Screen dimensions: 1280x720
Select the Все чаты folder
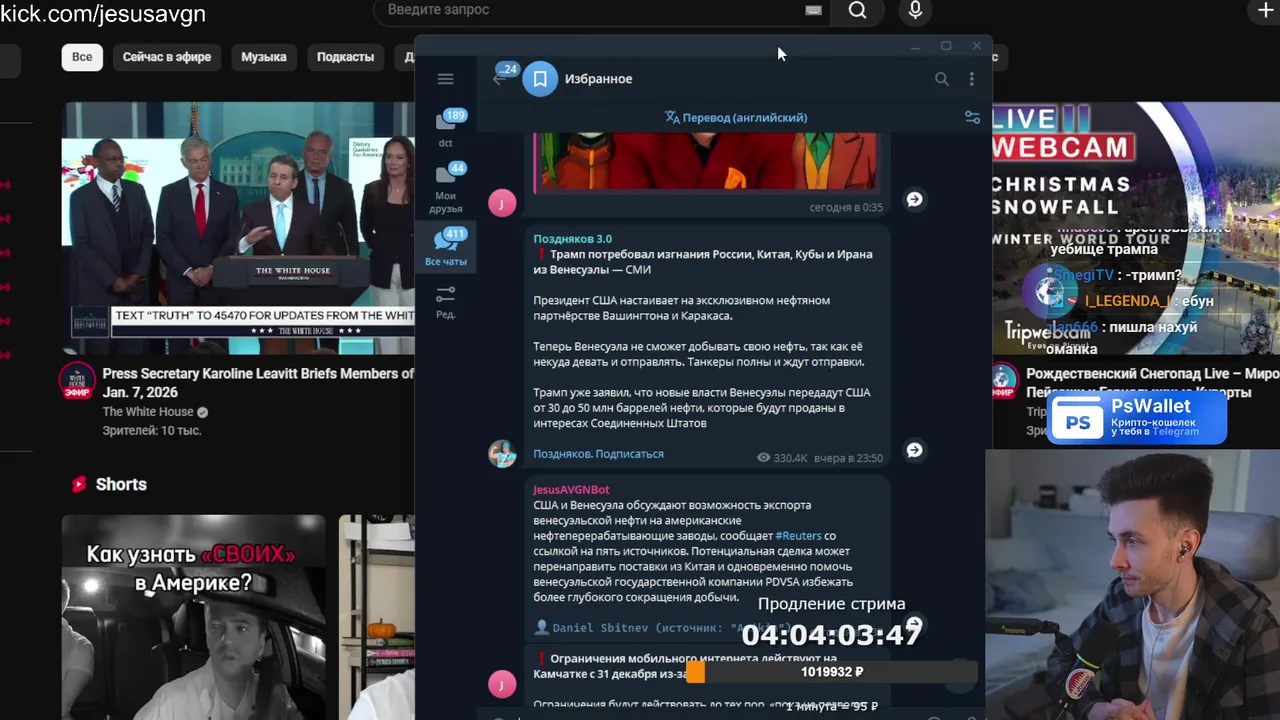point(446,246)
